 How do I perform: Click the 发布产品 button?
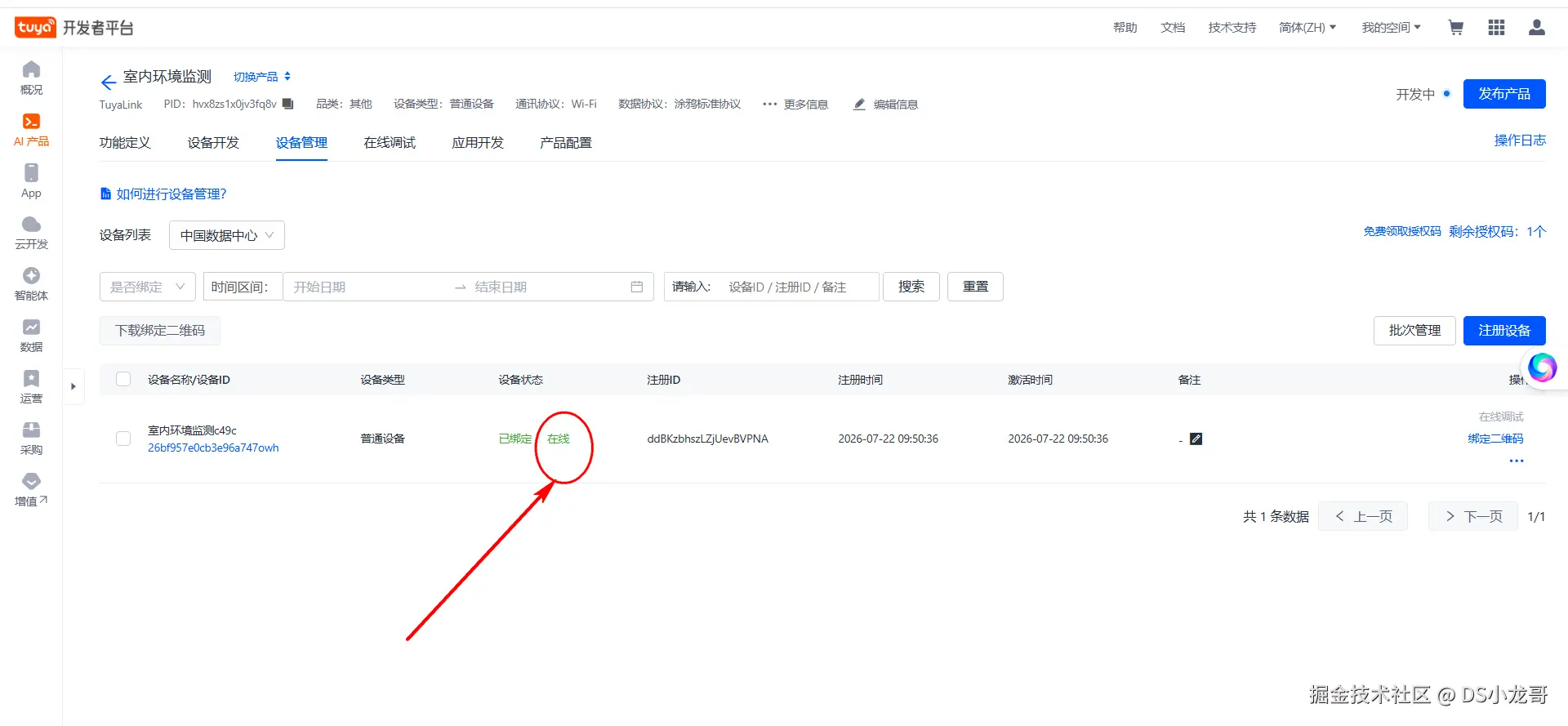pyautogui.click(x=1504, y=94)
